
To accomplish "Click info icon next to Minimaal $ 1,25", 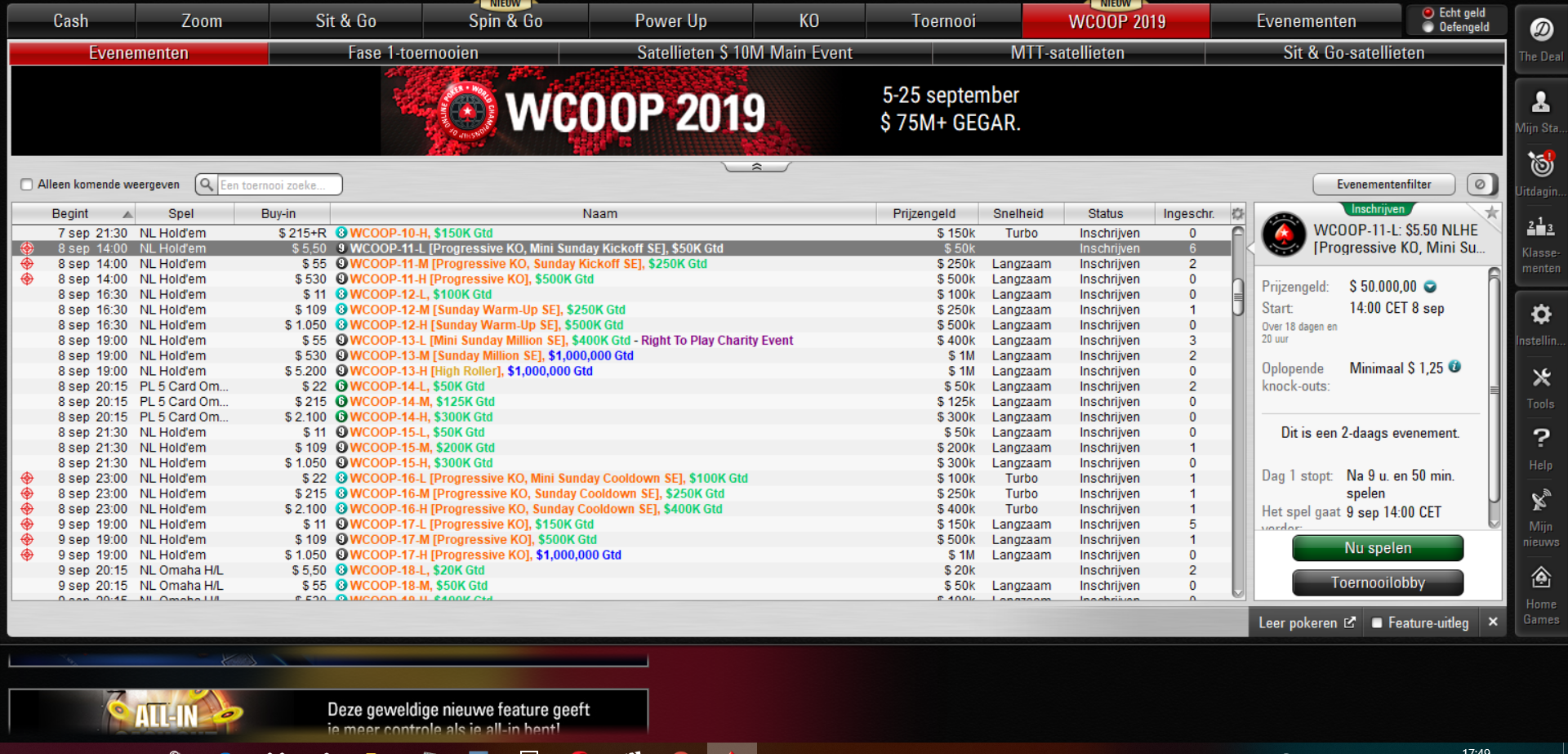I will (x=1454, y=367).
